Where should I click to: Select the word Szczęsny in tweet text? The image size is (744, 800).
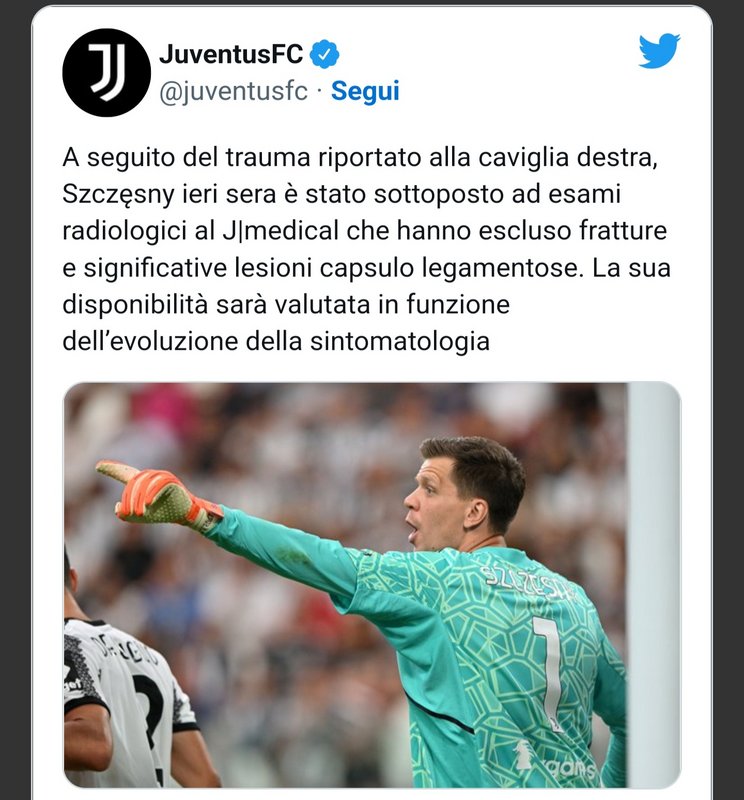pos(118,195)
